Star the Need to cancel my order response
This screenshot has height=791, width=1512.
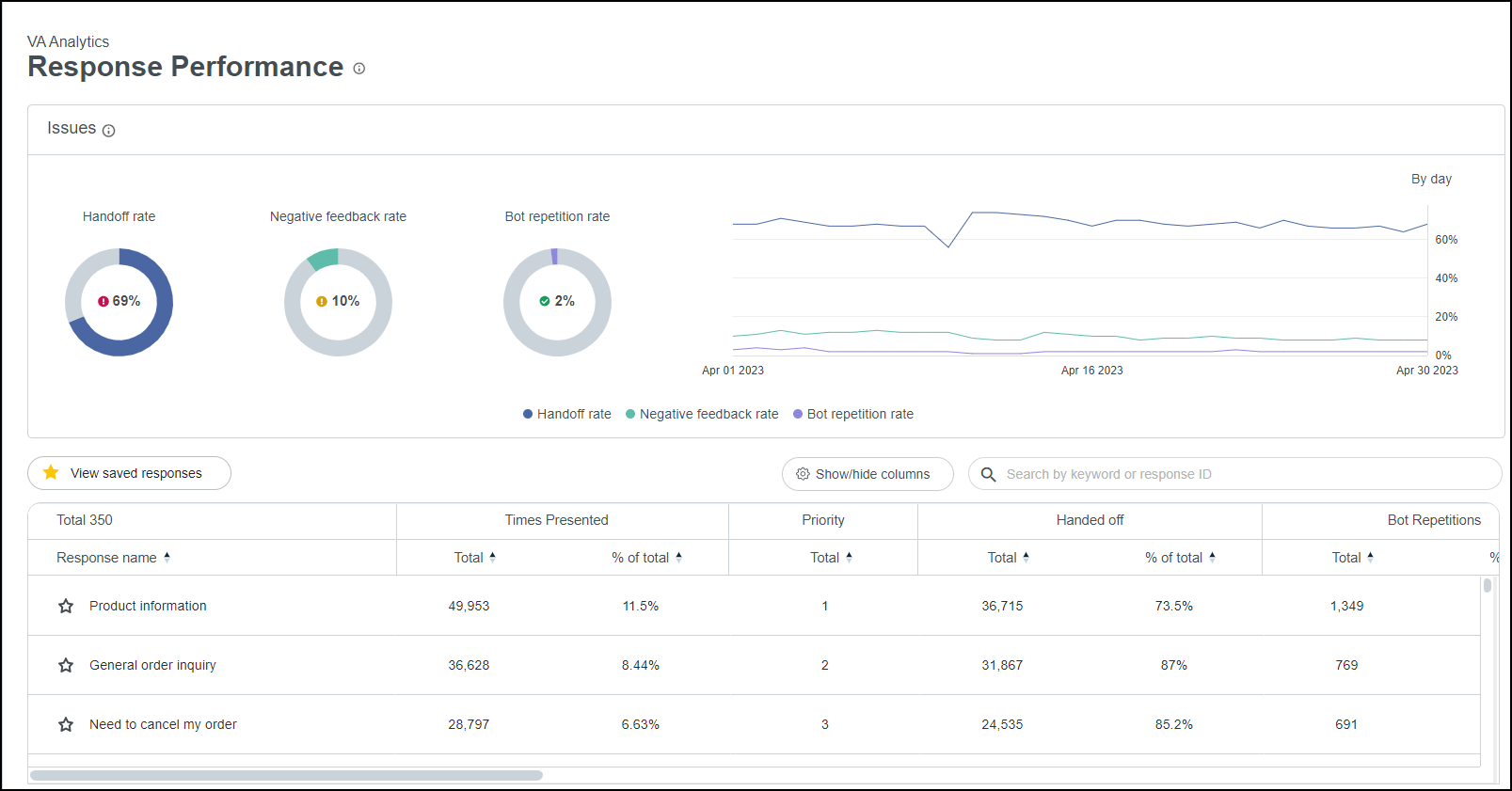click(66, 725)
